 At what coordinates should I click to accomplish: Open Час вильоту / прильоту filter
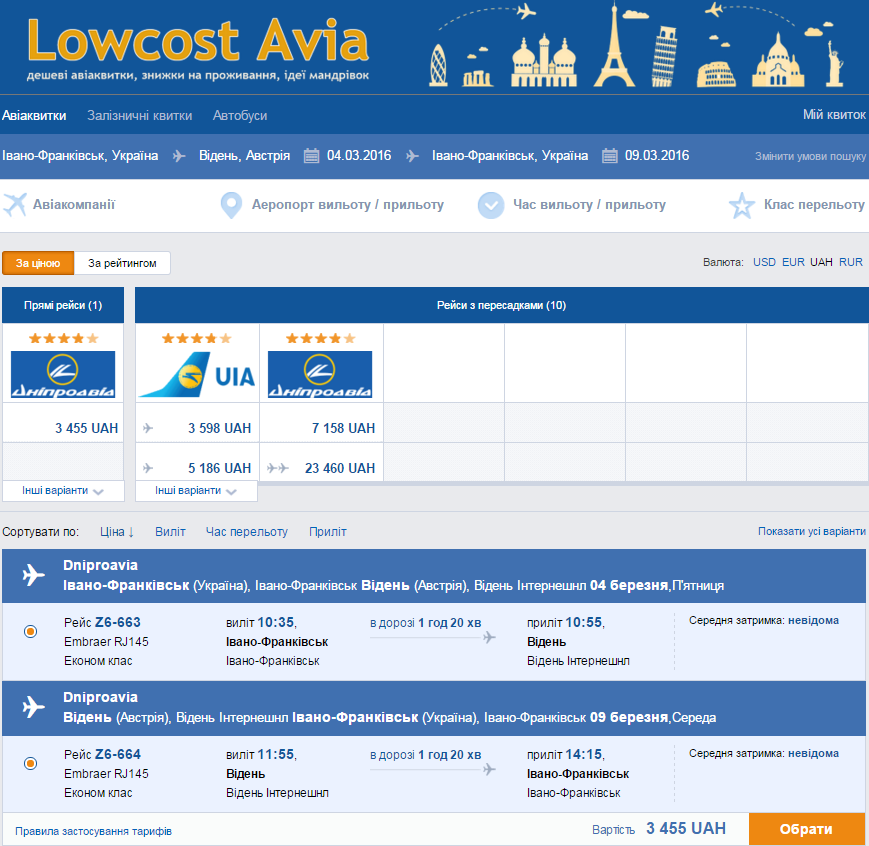click(589, 205)
